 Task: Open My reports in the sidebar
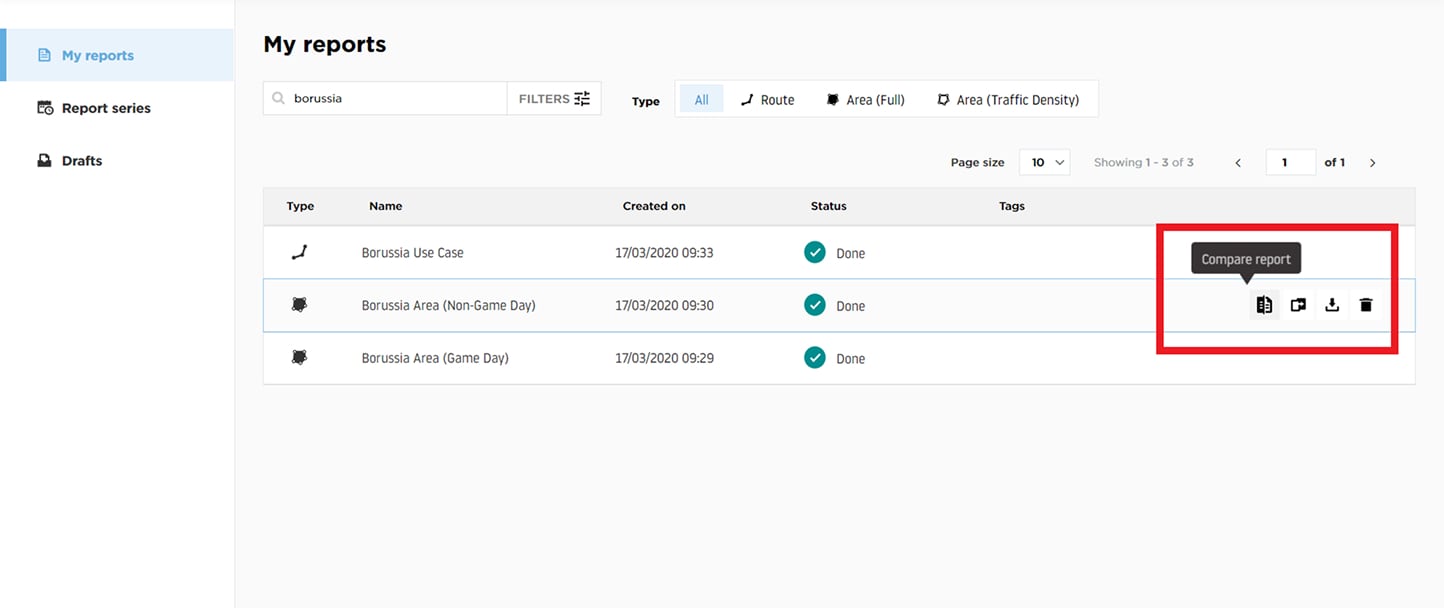pyautogui.click(x=117, y=55)
